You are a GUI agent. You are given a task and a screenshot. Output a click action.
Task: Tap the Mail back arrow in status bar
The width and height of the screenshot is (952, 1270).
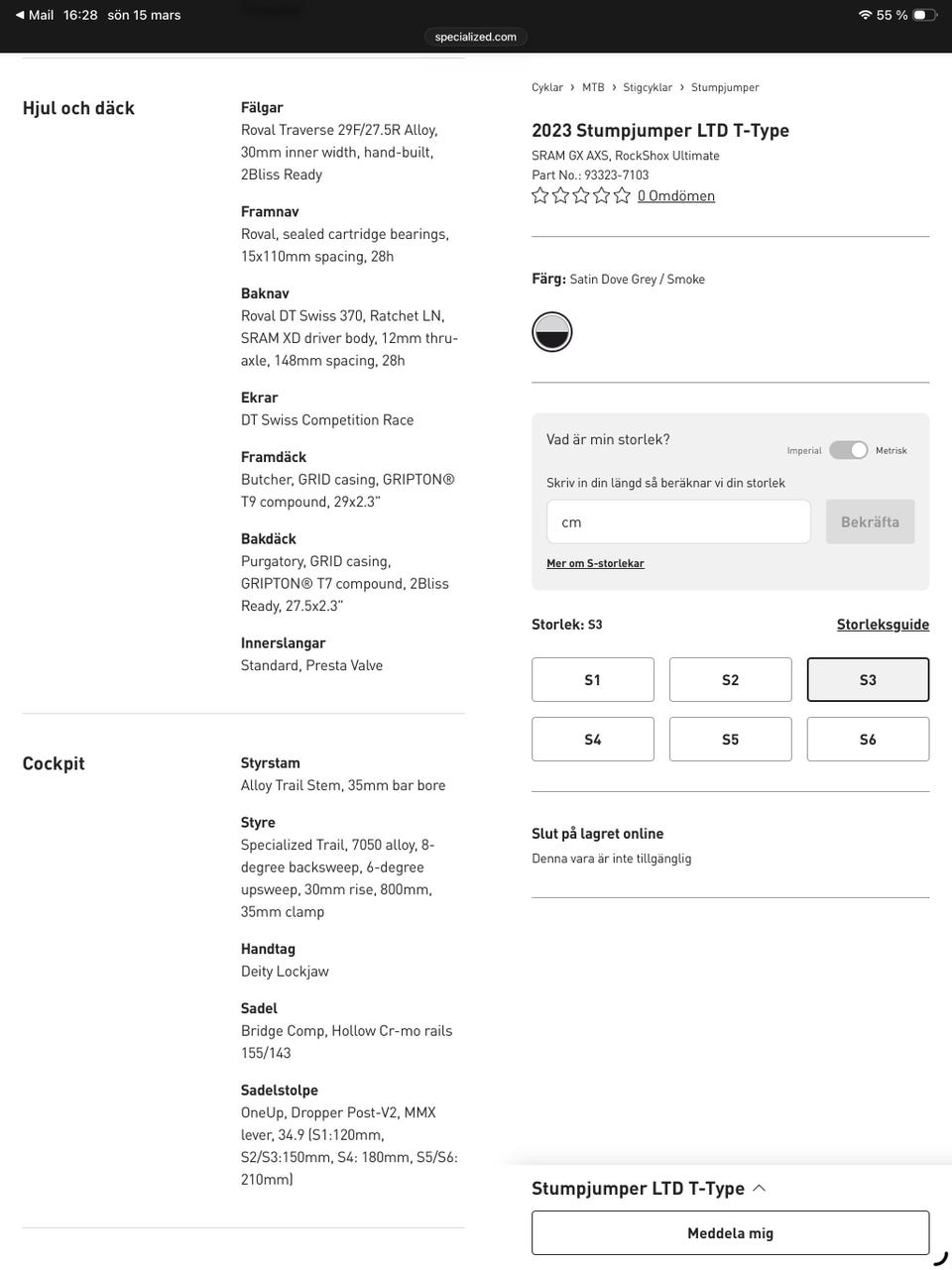pyautogui.click(x=20, y=15)
